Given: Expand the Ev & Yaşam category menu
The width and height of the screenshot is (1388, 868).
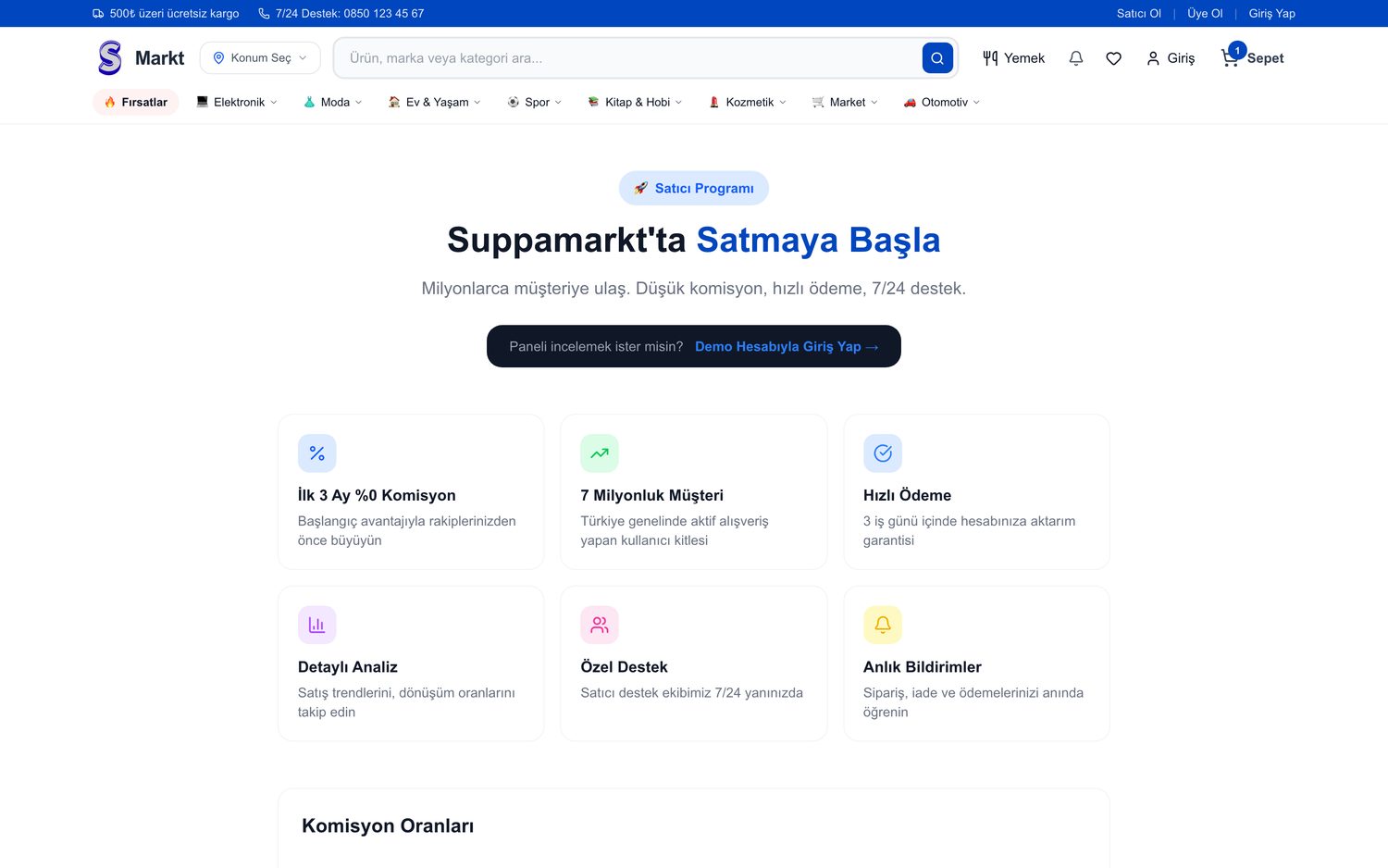Looking at the screenshot, I should point(435,102).
